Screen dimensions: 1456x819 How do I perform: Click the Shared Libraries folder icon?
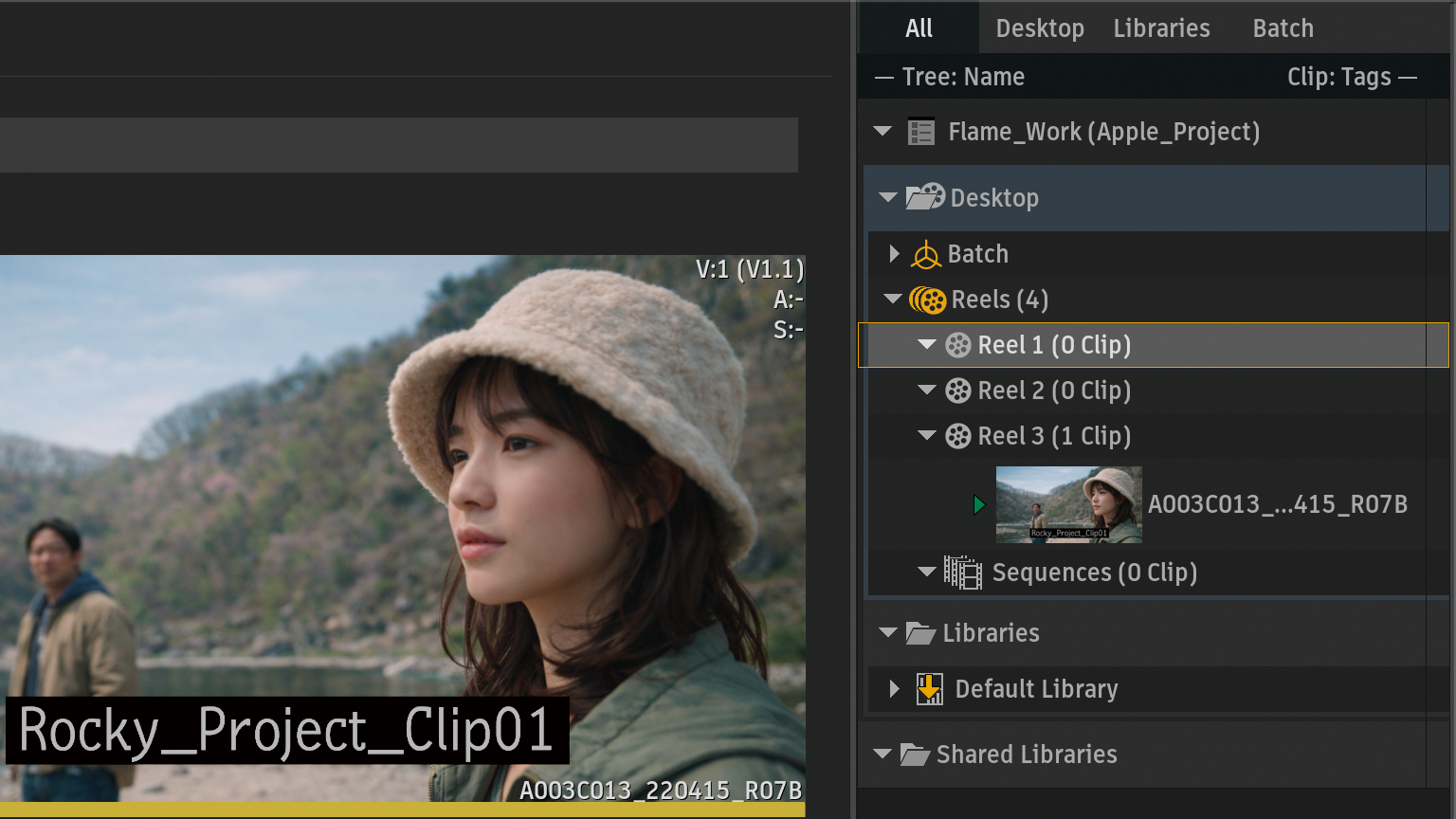[915, 755]
